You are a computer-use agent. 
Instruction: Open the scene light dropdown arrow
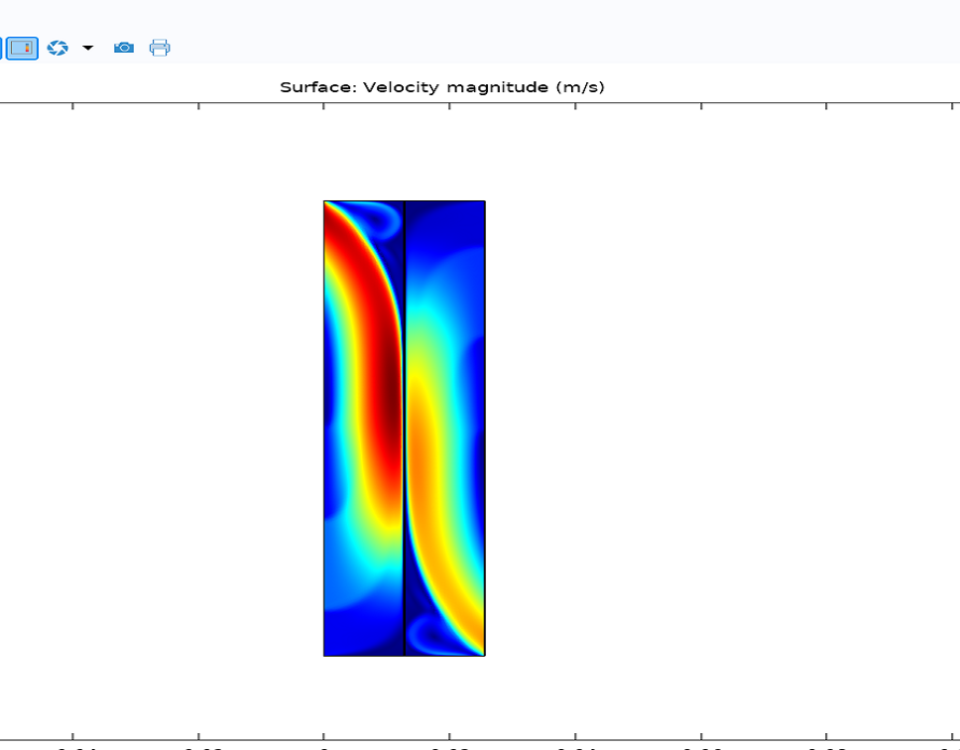pyautogui.click(x=88, y=48)
